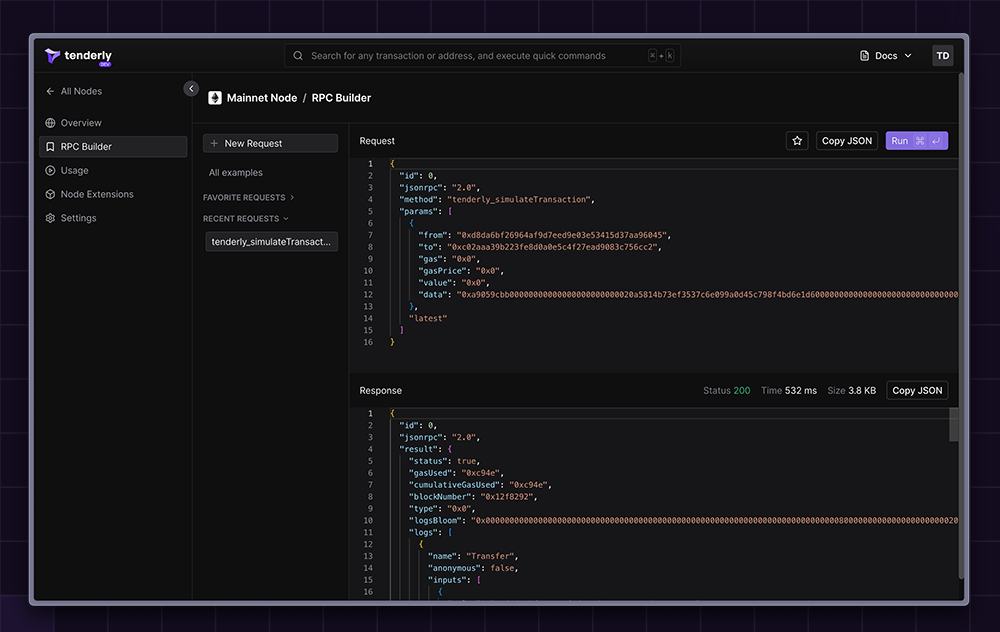Collapse the Recent Requests section

tap(246, 219)
